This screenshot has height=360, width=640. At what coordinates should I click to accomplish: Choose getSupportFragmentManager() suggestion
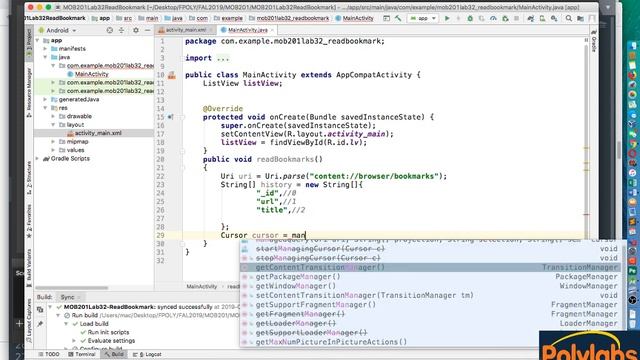click(x=430, y=304)
